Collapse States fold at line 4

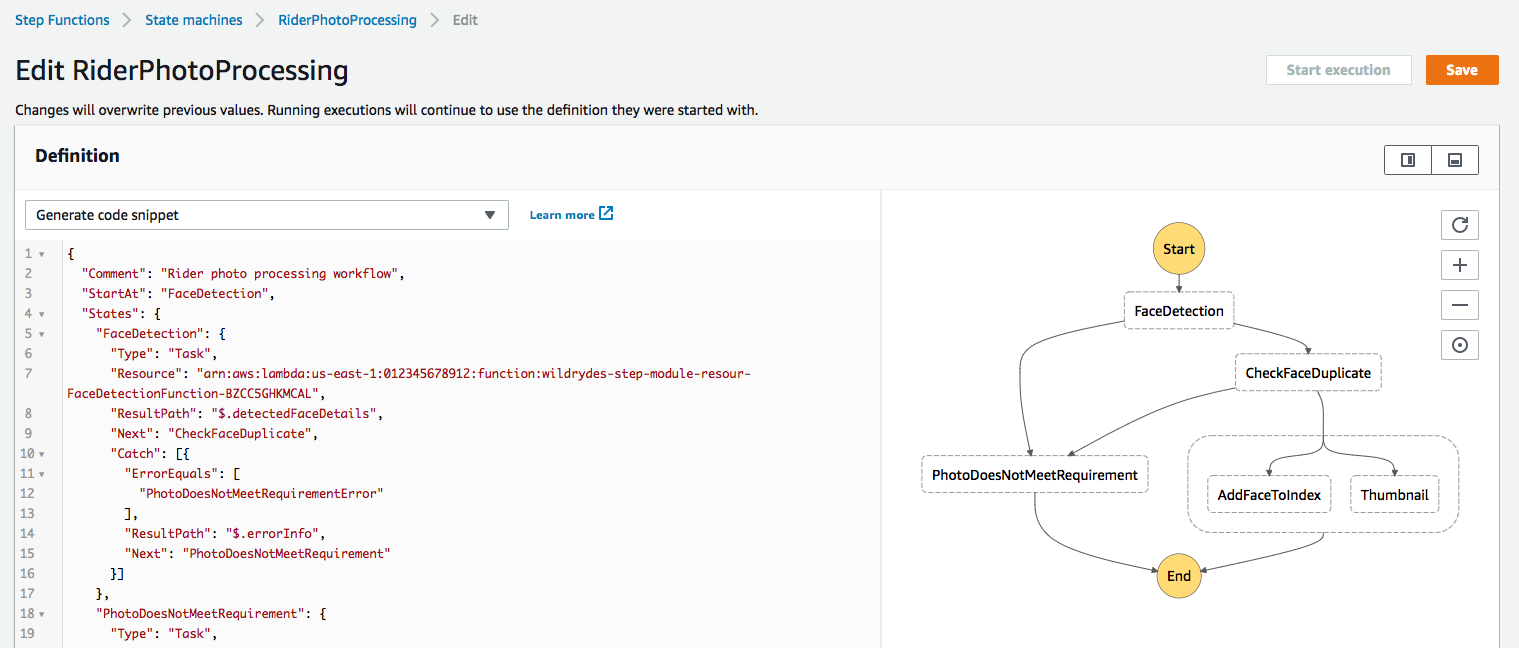pos(41,313)
